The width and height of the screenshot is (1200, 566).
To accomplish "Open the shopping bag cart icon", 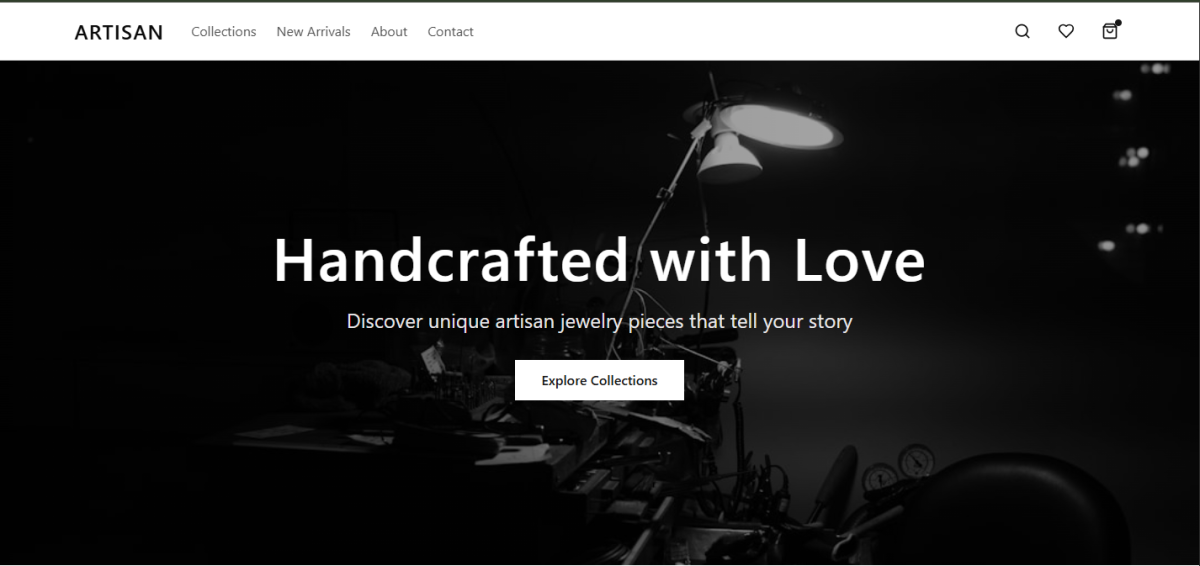I will tap(1110, 31).
